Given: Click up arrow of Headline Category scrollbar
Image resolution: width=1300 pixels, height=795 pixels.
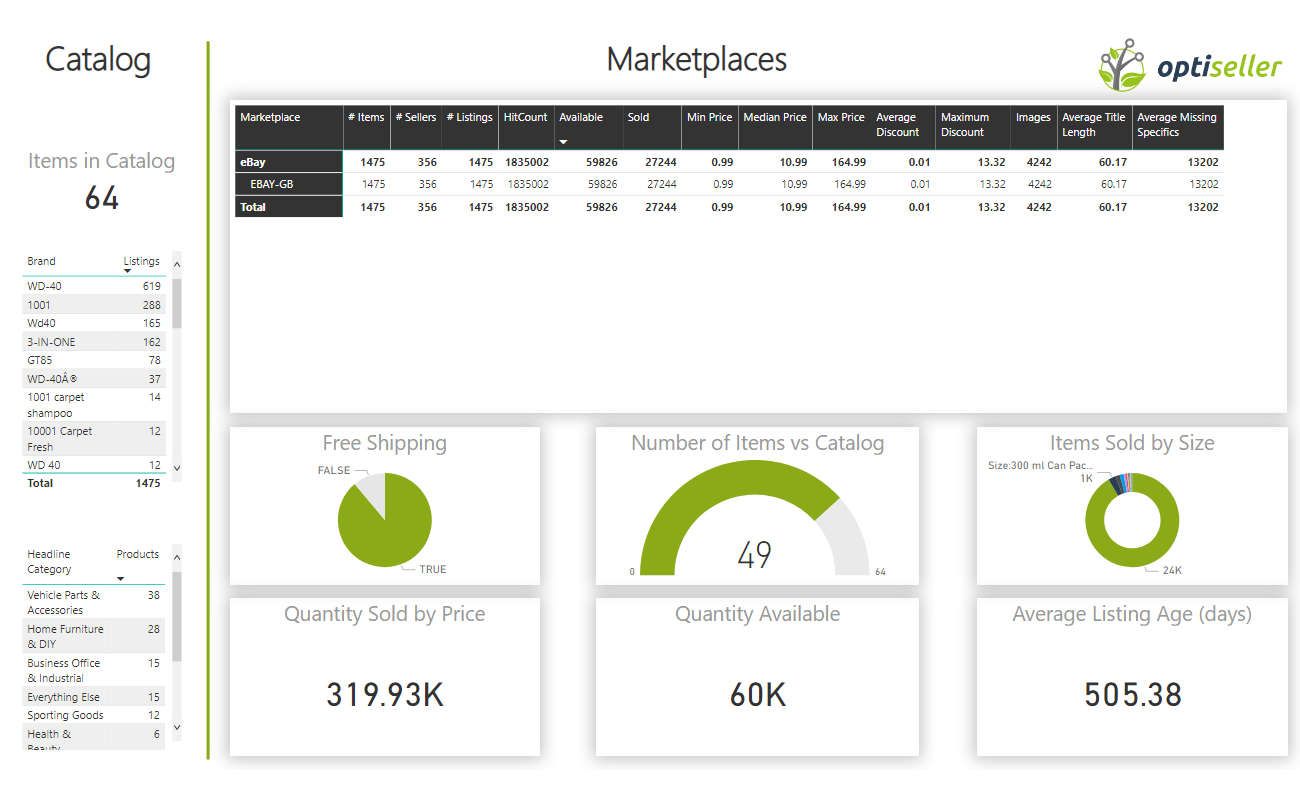Looking at the screenshot, I should [177, 556].
